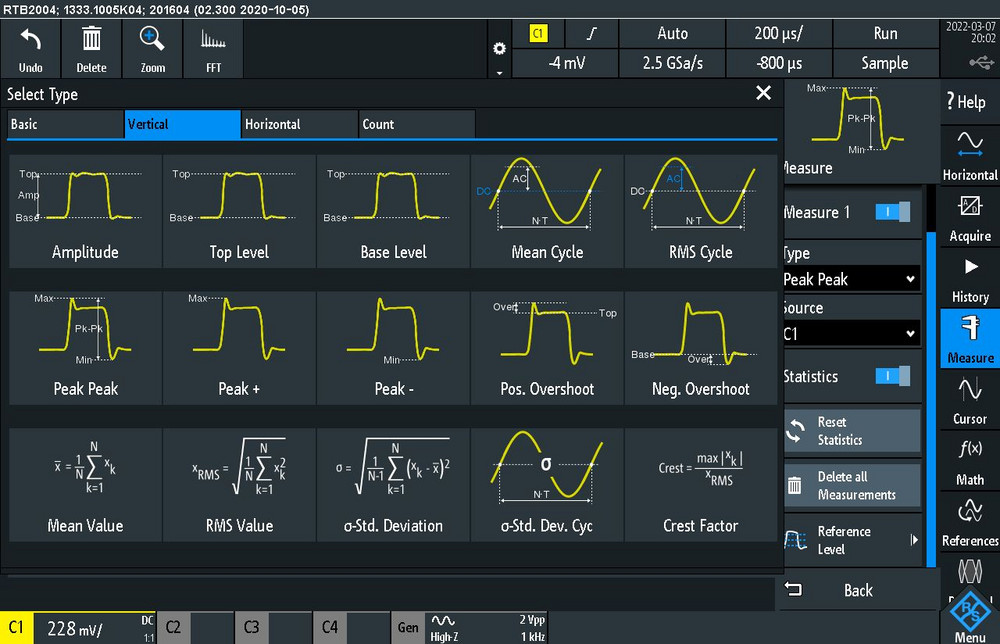The image size is (1000, 644).
Task: Open the settings gear menu
Action: coord(499,49)
